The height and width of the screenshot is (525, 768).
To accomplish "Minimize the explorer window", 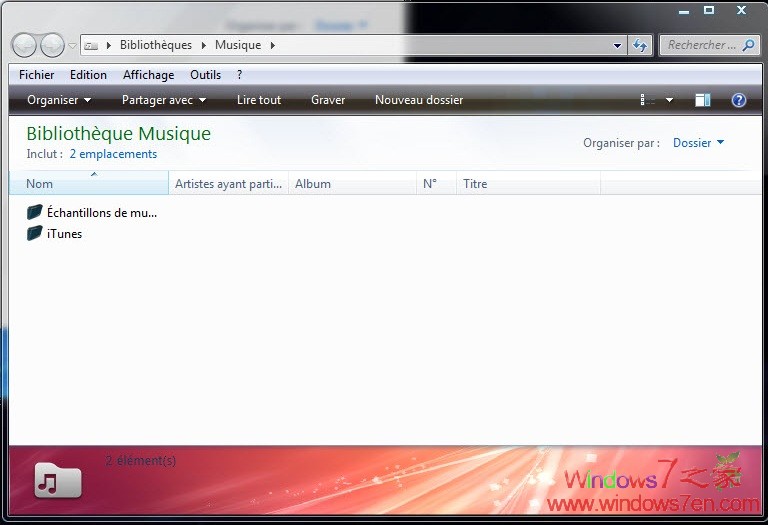I will point(684,11).
